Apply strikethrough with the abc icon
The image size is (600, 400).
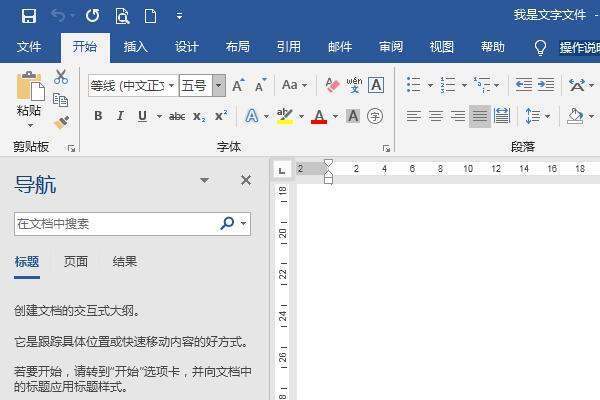coord(177,116)
